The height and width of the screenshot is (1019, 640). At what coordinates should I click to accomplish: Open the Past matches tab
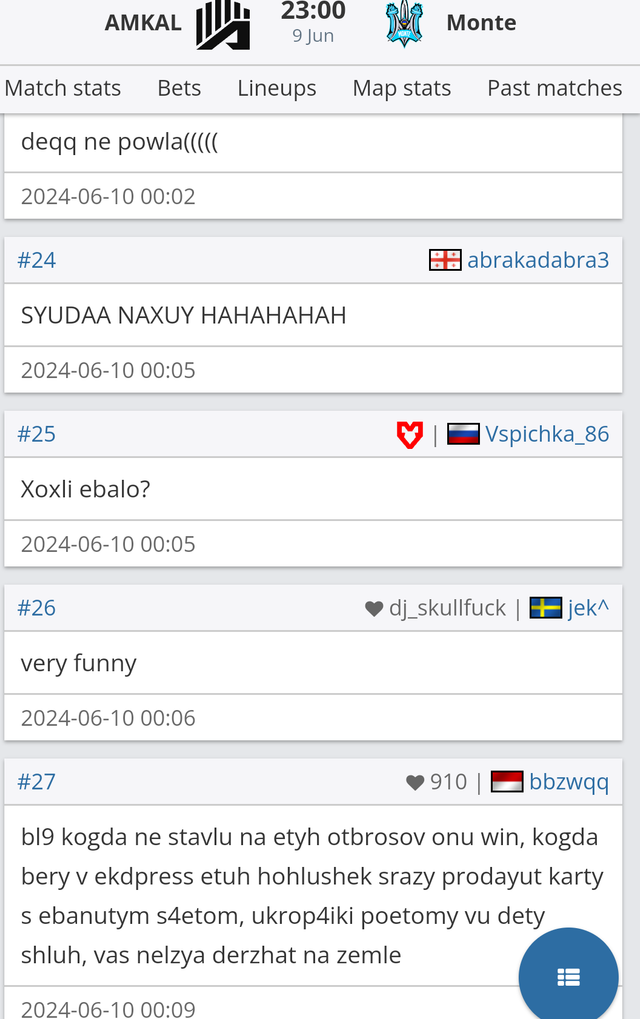[x=555, y=88]
